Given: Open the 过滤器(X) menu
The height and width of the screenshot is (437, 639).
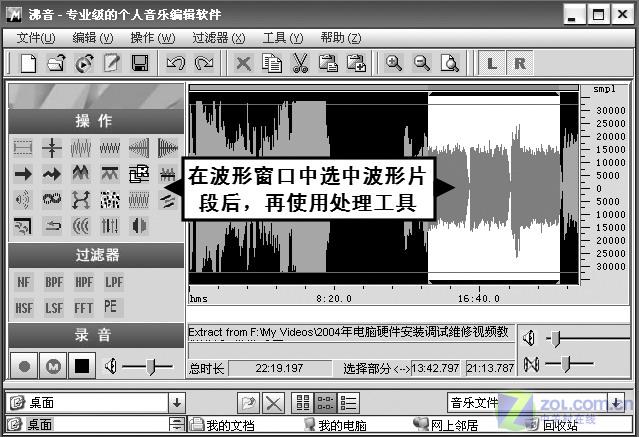Looking at the screenshot, I should [219, 38].
